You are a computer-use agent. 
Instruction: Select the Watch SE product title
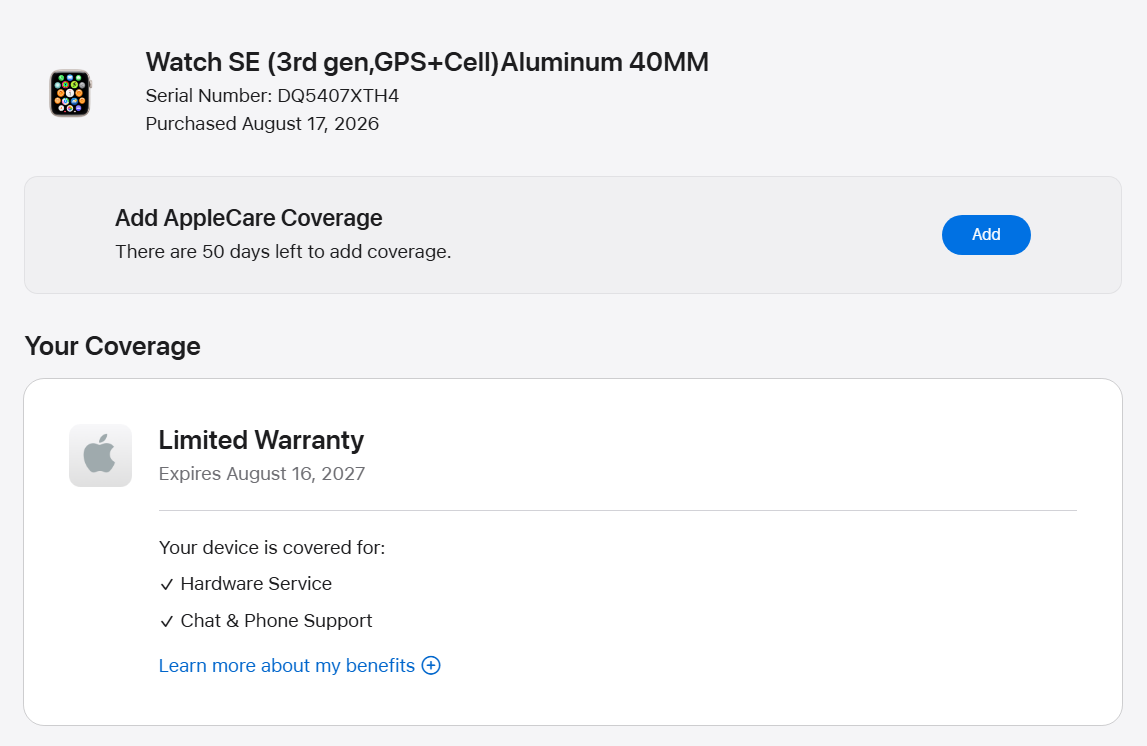click(x=427, y=62)
